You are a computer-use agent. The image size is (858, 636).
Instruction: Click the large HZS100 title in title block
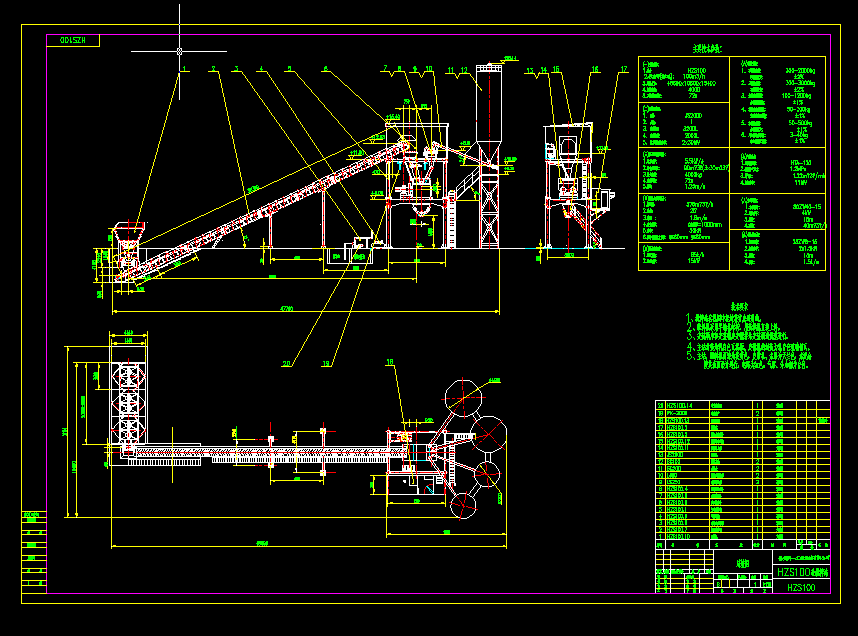point(802,572)
